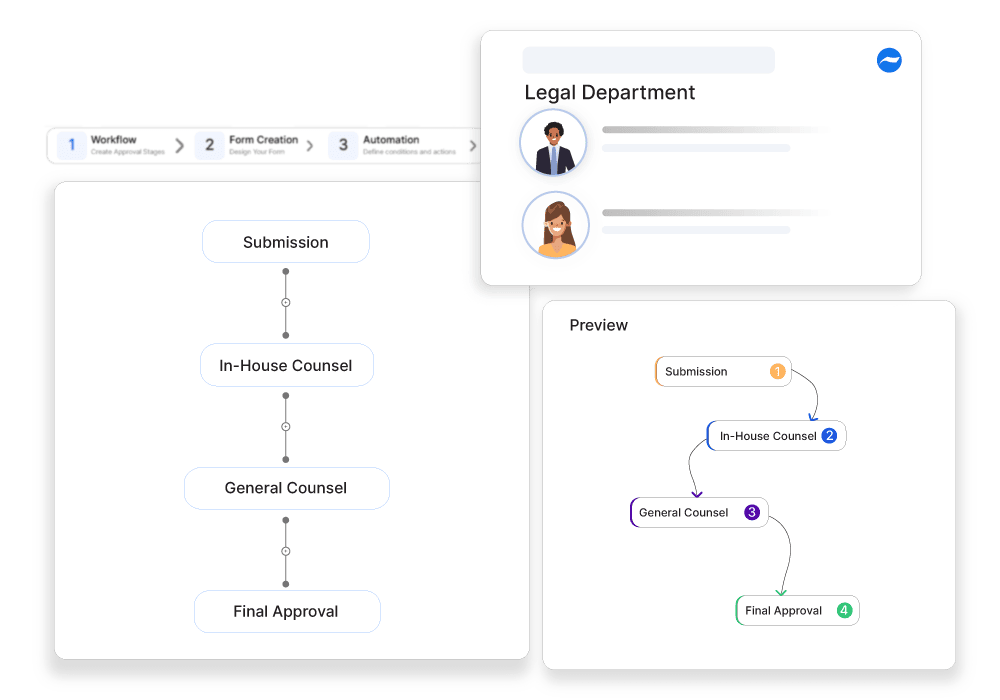Click the placeholder bar above Legal Department heading
The width and height of the screenshot is (1000, 700).
coord(648,60)
